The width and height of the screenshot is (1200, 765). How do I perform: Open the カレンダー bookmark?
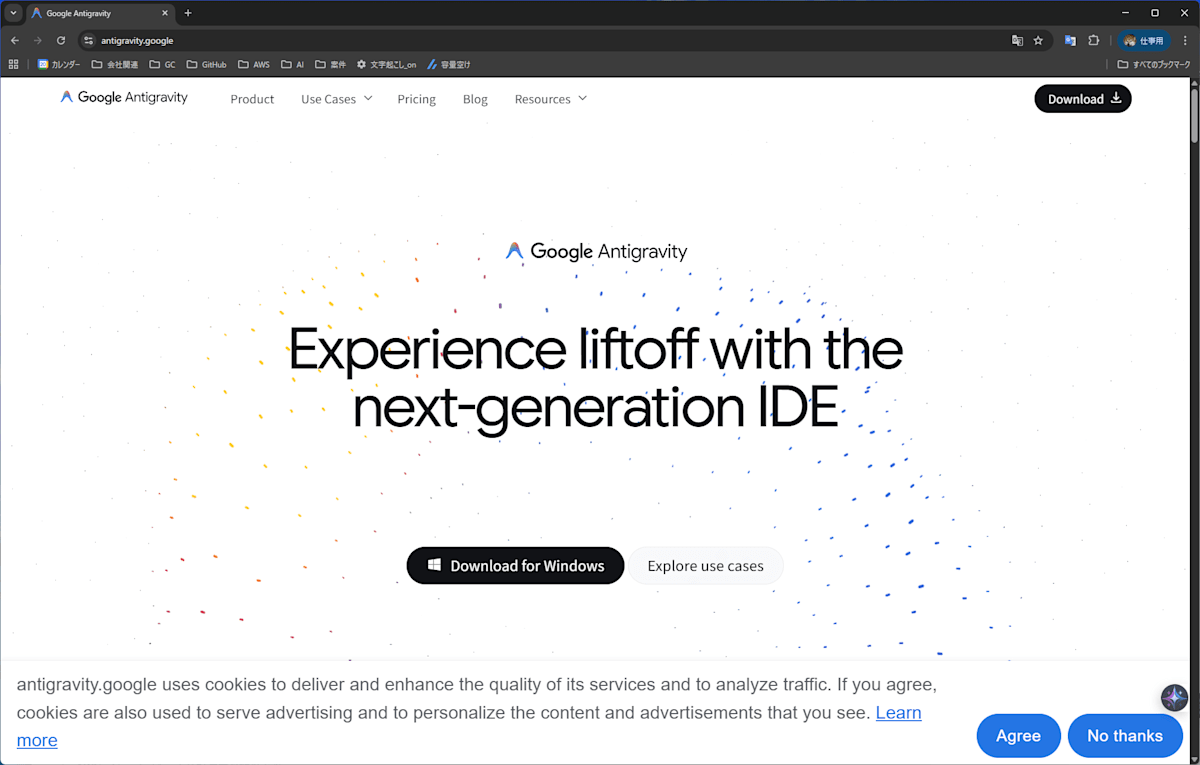(x=59, y=64)
